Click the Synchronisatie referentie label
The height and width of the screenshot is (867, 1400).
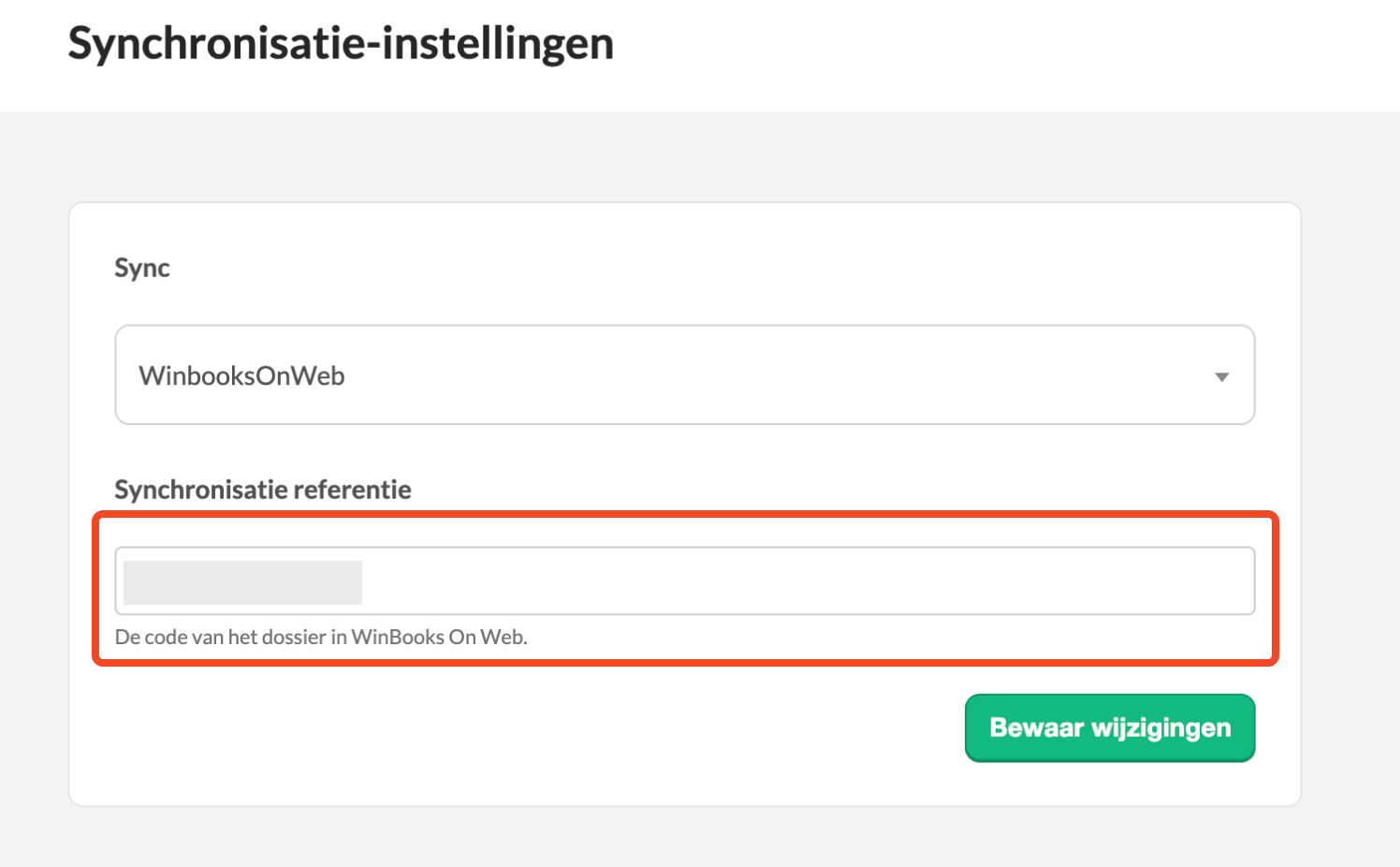coord(263,490)
